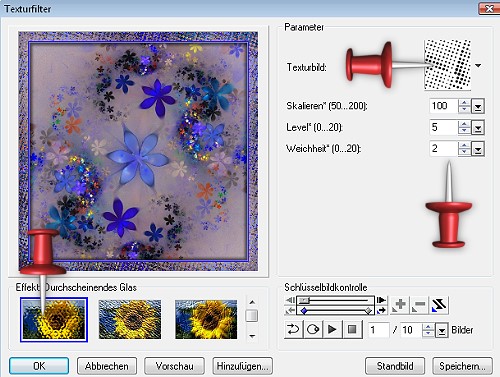Jump to the next frame
Screen dimensions: 500x377
click(381, 300)
